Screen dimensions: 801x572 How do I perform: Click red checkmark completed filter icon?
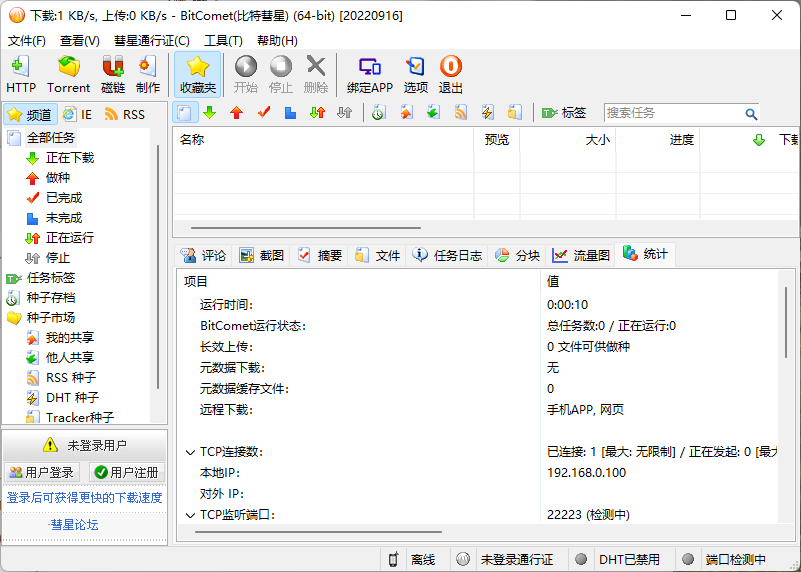[264, 113]
